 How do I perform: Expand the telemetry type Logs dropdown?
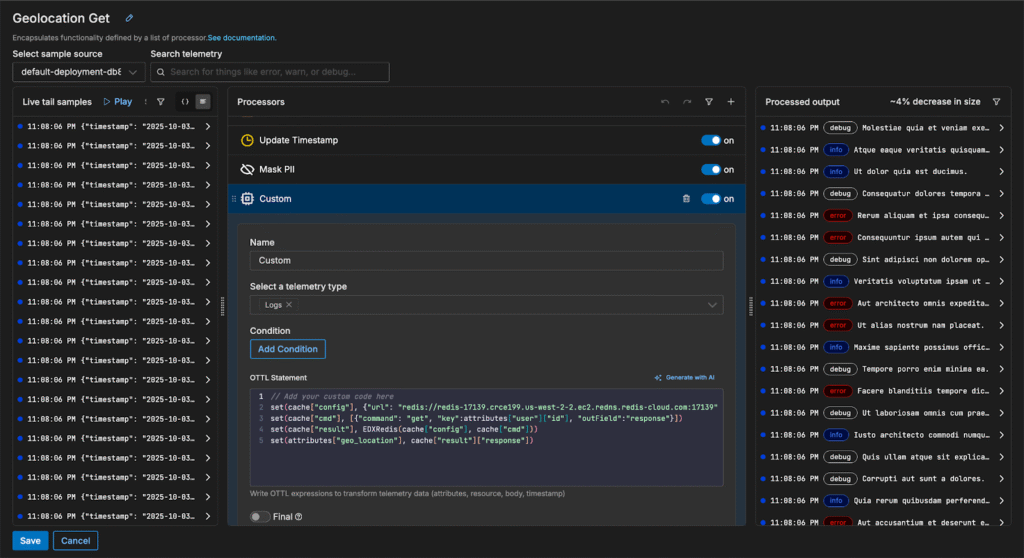point(713,305)
